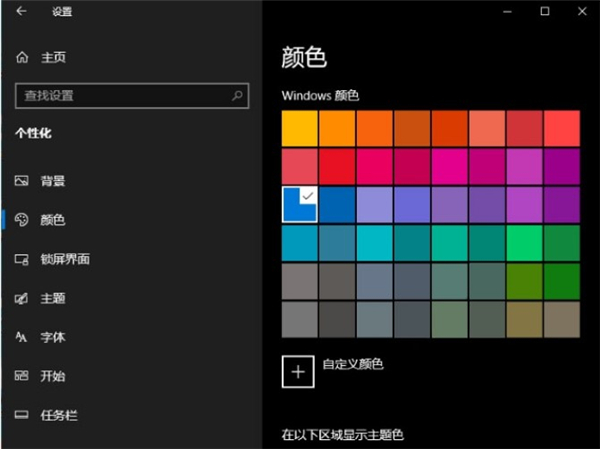Click the search magnifier icon
Viewport: 600px width, 449px height.
[x=237, y=95]
